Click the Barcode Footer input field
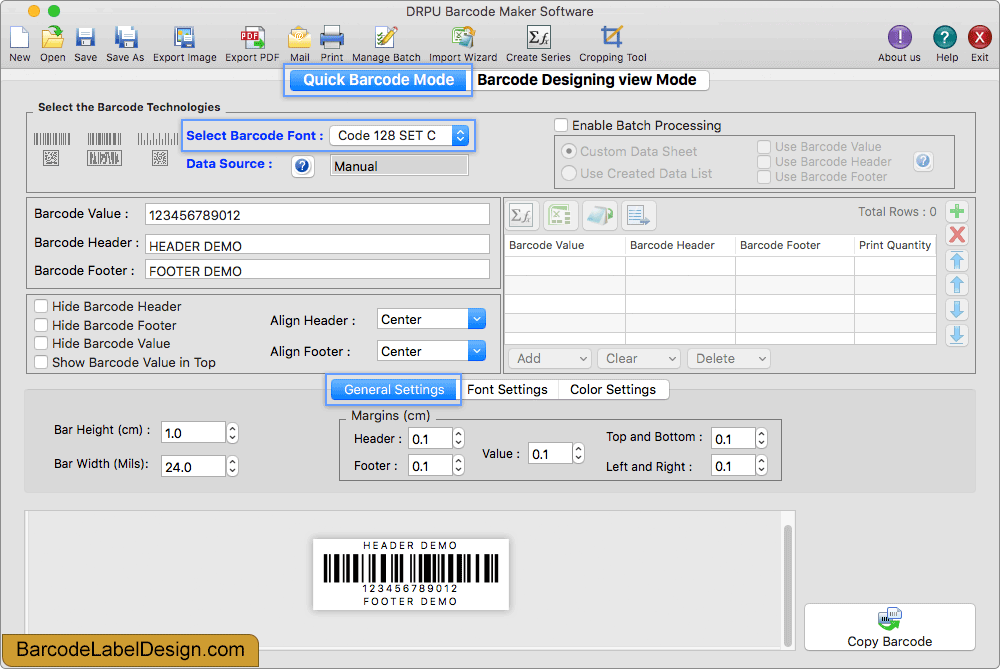Screen dimensions: 1000x669 pos(317,270)
